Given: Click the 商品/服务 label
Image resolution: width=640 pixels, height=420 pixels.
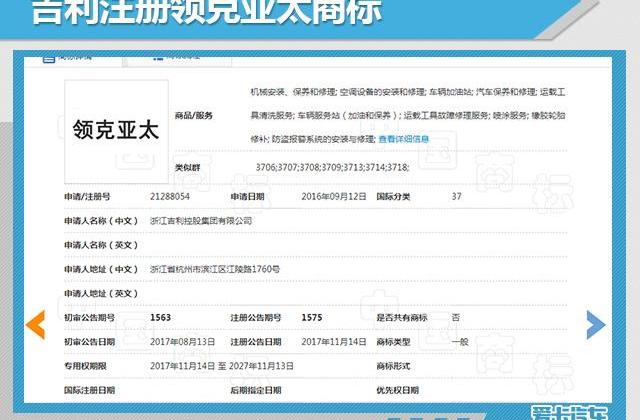Looking at the screenshot, I should pyautogui.click(x=194, y=116).
